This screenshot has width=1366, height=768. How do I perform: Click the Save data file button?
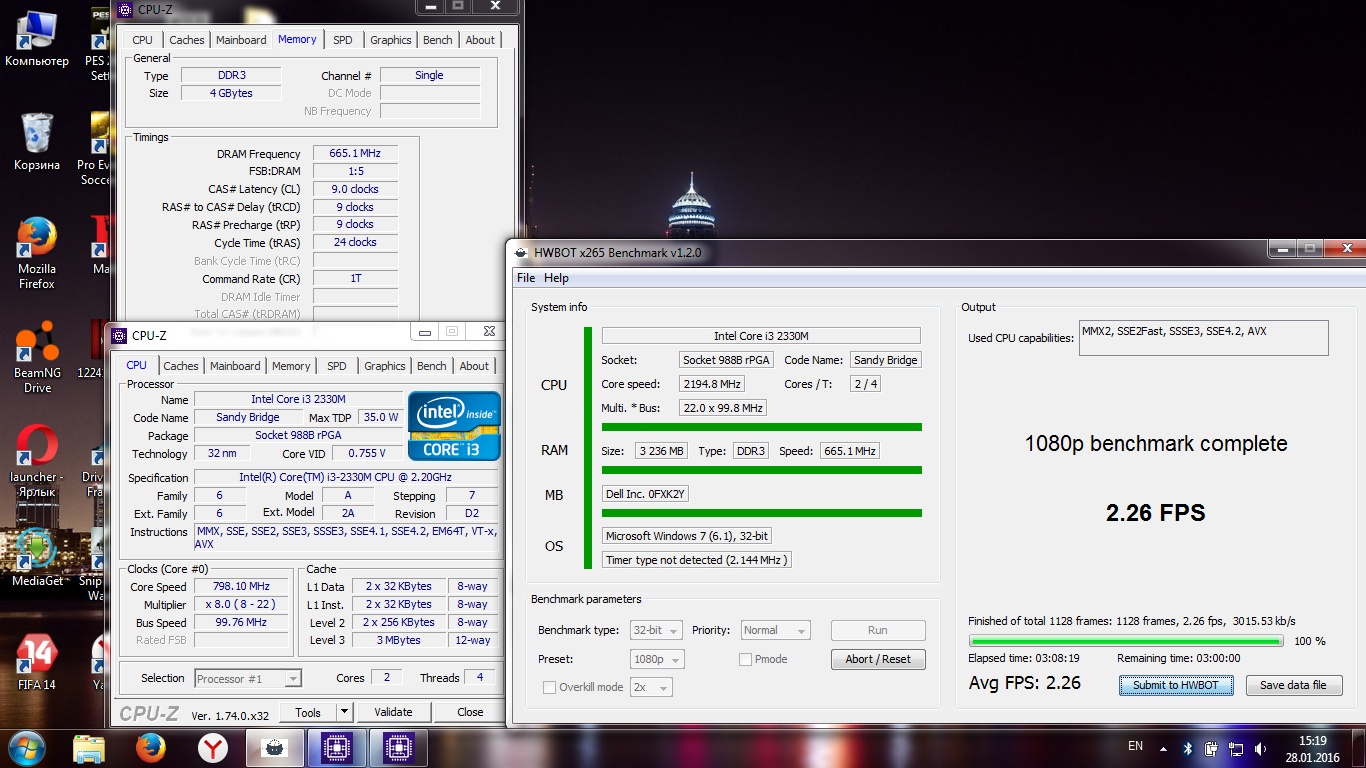click(x=1294, y=685)
